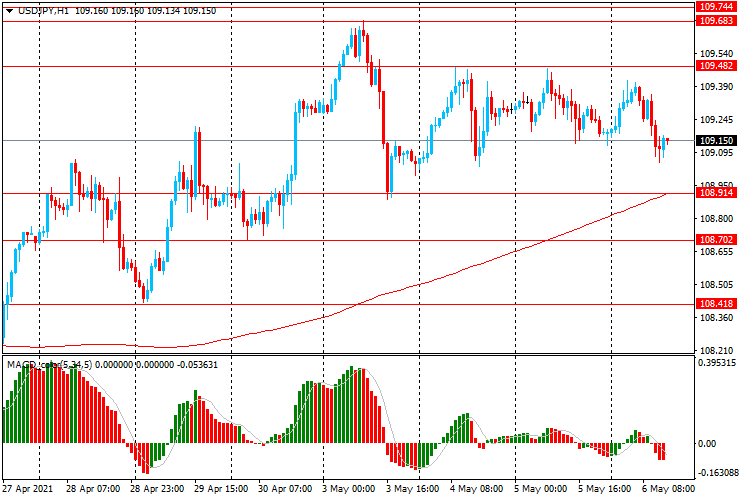
Task: Click the 109.245 price scale value
Action: tap(716, 119)
